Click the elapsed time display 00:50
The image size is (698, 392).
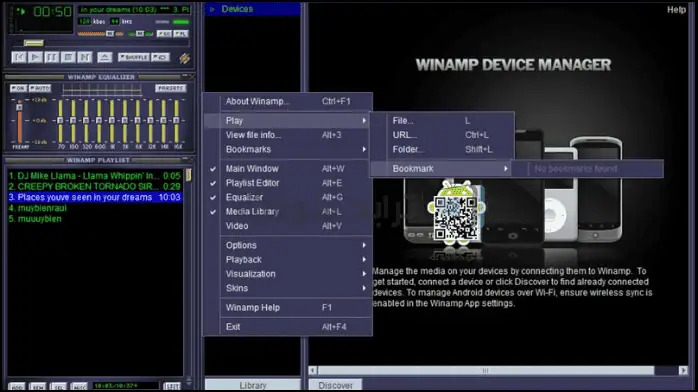[52, 12]
